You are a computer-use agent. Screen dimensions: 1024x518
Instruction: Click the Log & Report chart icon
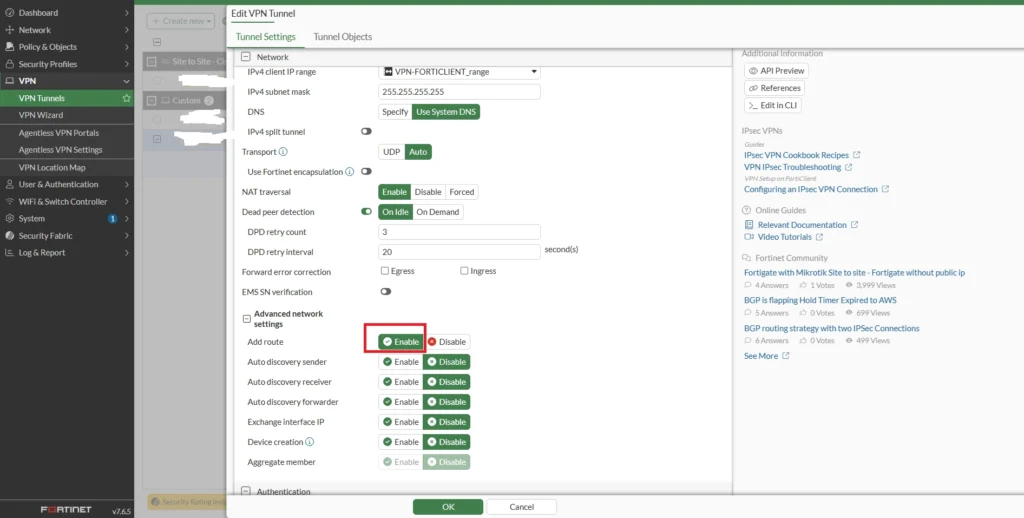click(10, 253)
